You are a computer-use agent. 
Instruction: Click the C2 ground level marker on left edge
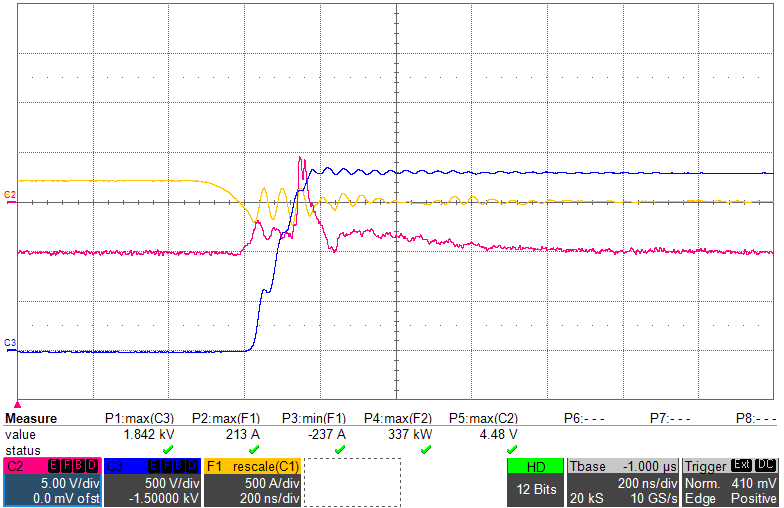(10, 194)
